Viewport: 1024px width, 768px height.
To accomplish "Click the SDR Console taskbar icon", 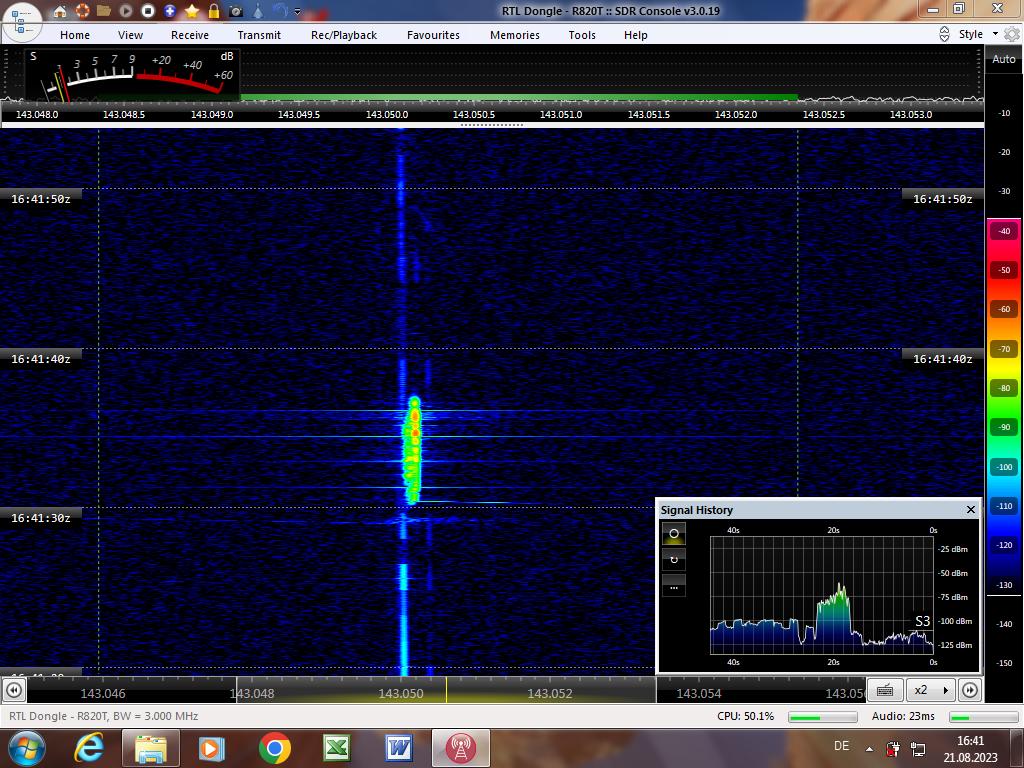I will pos(460,748).
